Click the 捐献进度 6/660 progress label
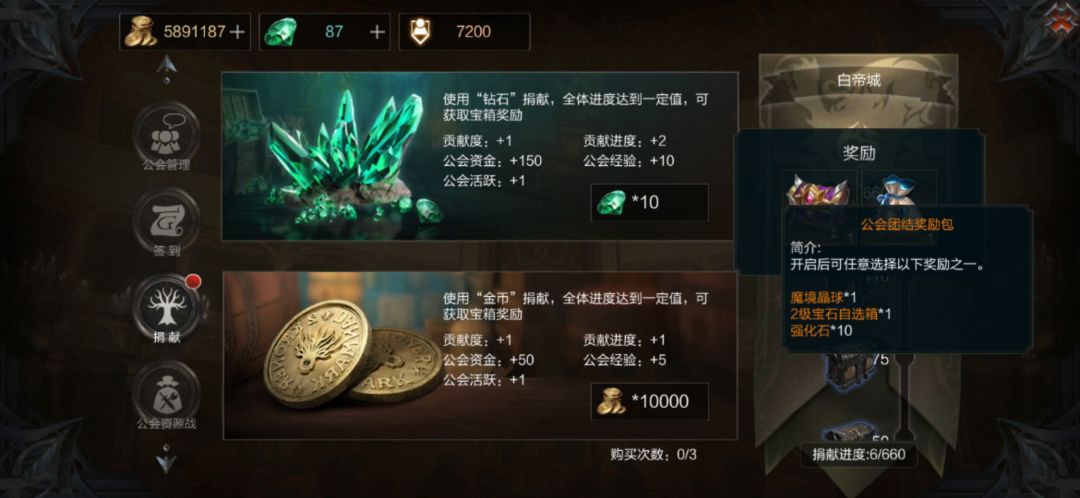 coord(858,455)
